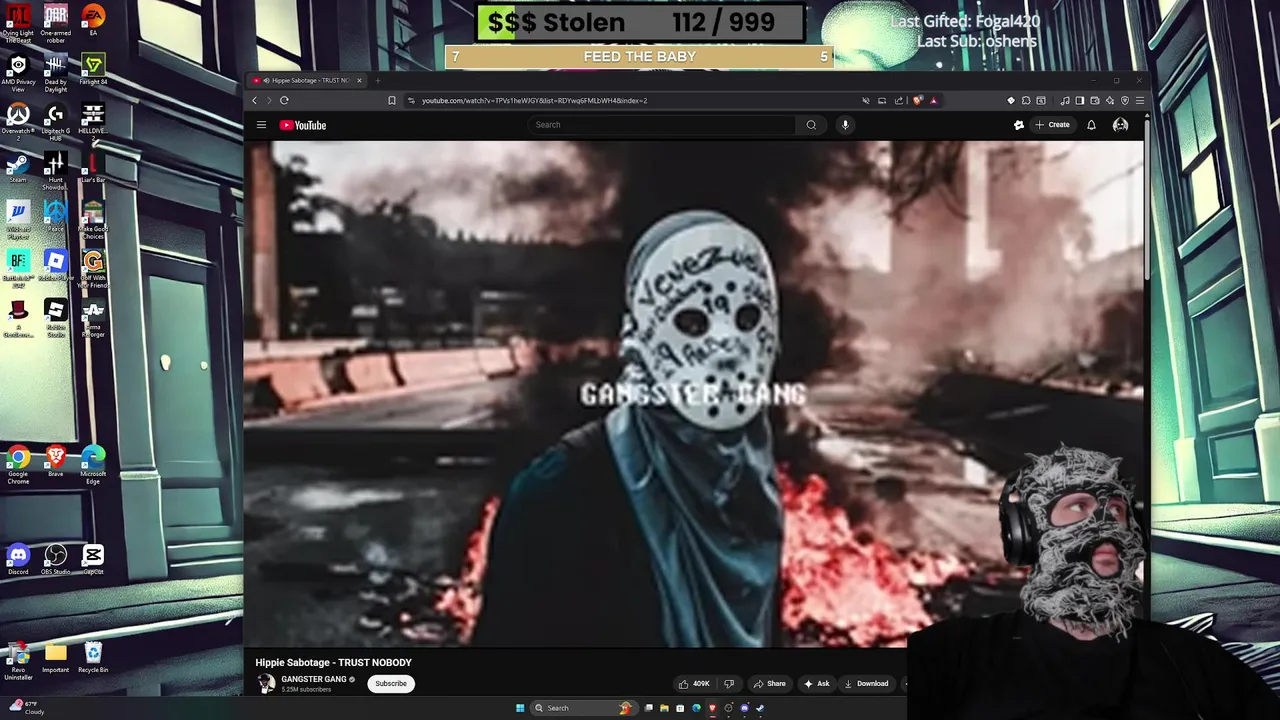Open Farlight 84 desktop shortcut
Screen dimensions: 1280x720
pyautogui.click(x=93, y=69)
